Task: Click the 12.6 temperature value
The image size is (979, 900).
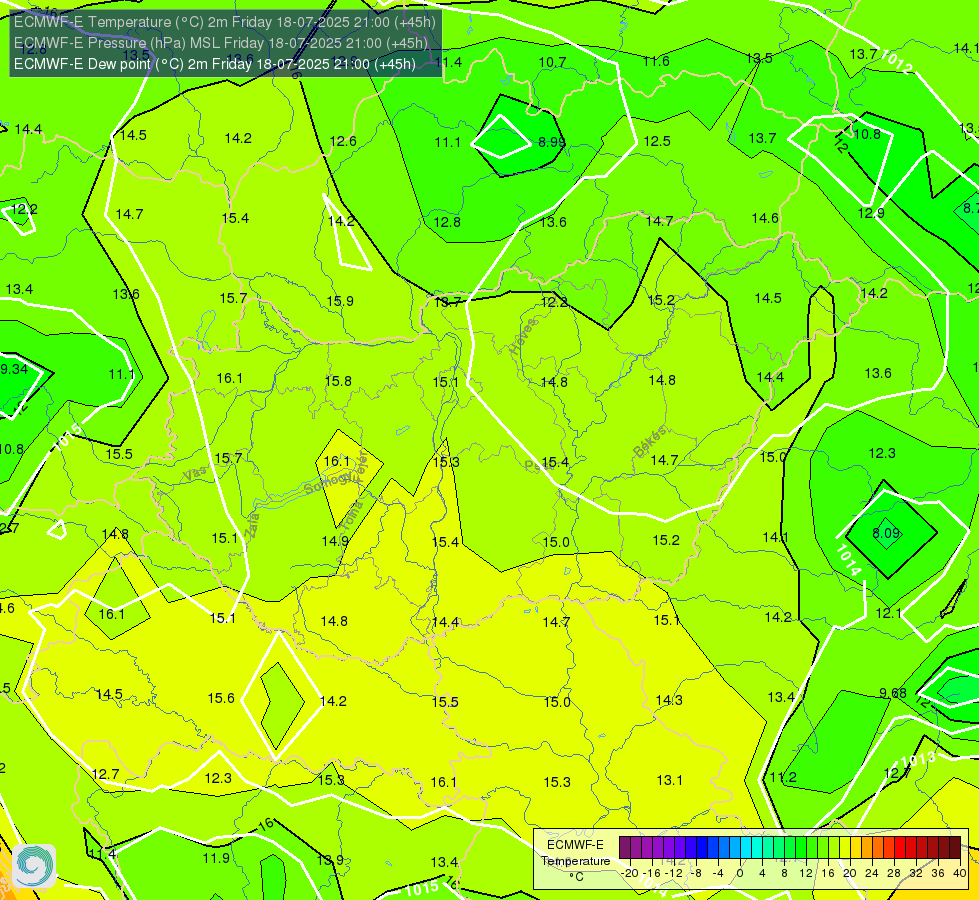Action: click(x=343, y=141)
